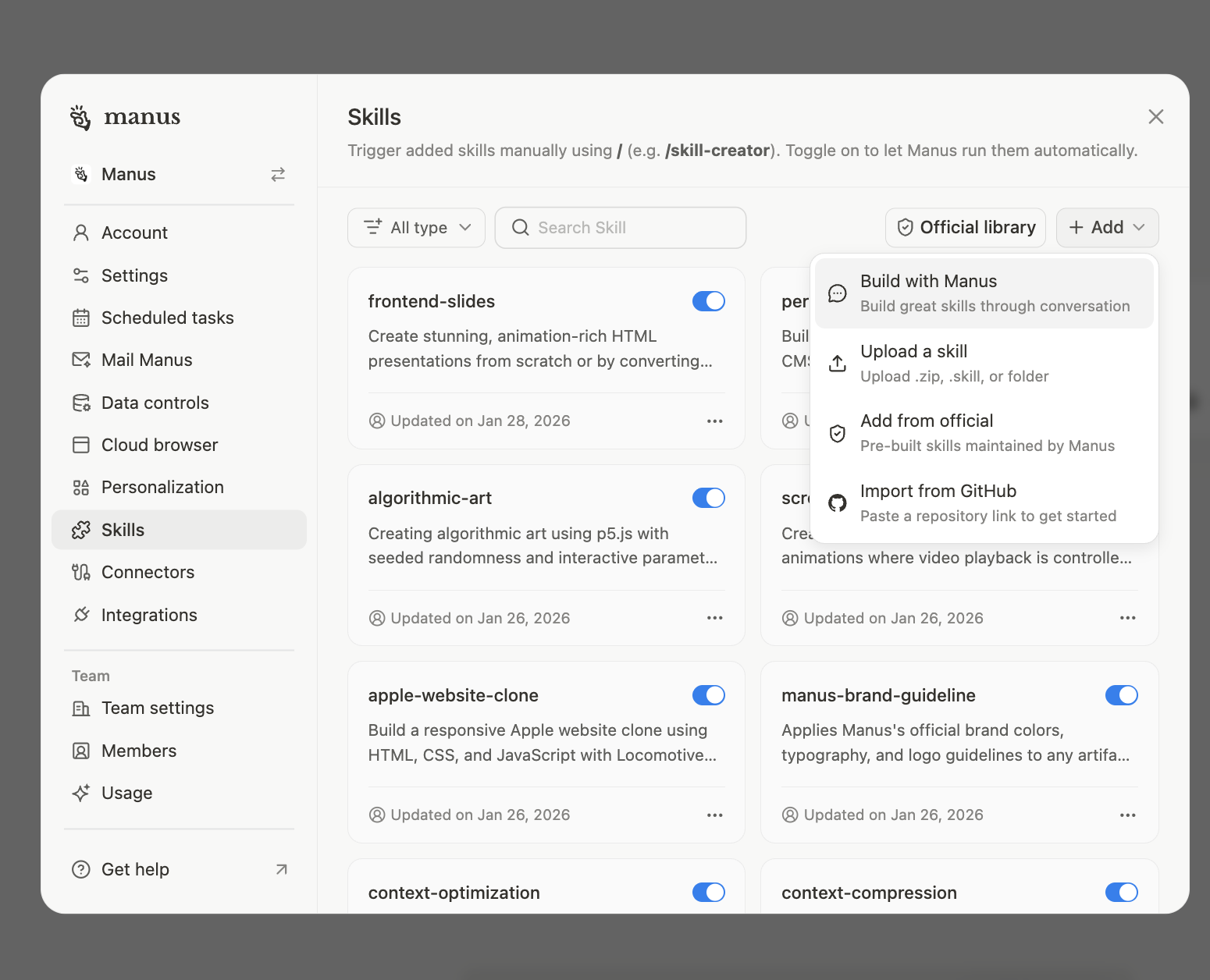
Task: Toggle the context-optimization skill switch
Action: 709,893
